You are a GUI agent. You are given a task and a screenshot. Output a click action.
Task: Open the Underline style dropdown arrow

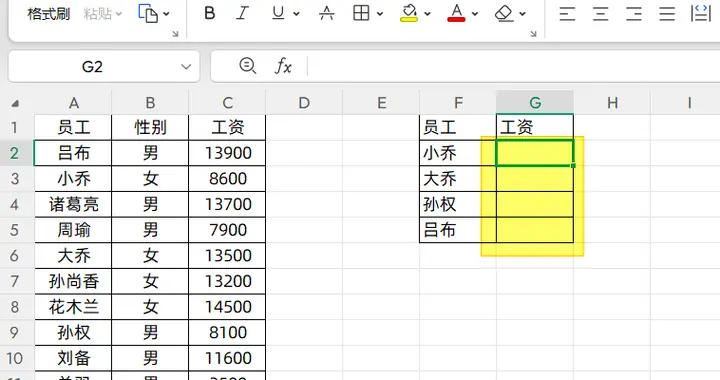coord(296,14)
